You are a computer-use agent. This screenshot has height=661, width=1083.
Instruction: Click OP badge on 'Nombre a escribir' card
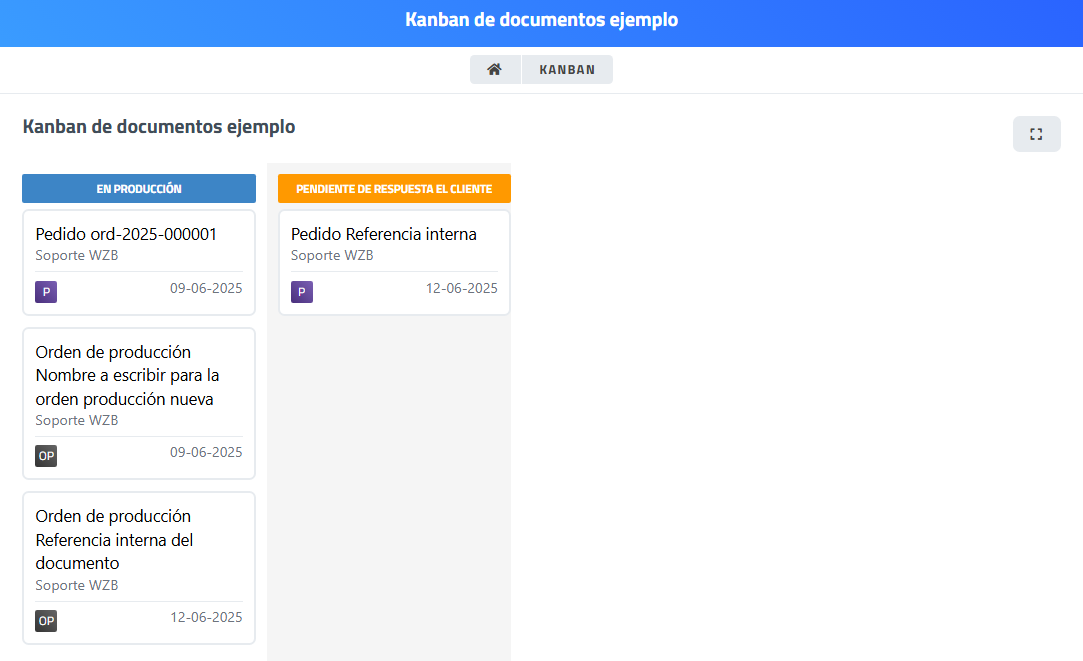tap(46, 456)
